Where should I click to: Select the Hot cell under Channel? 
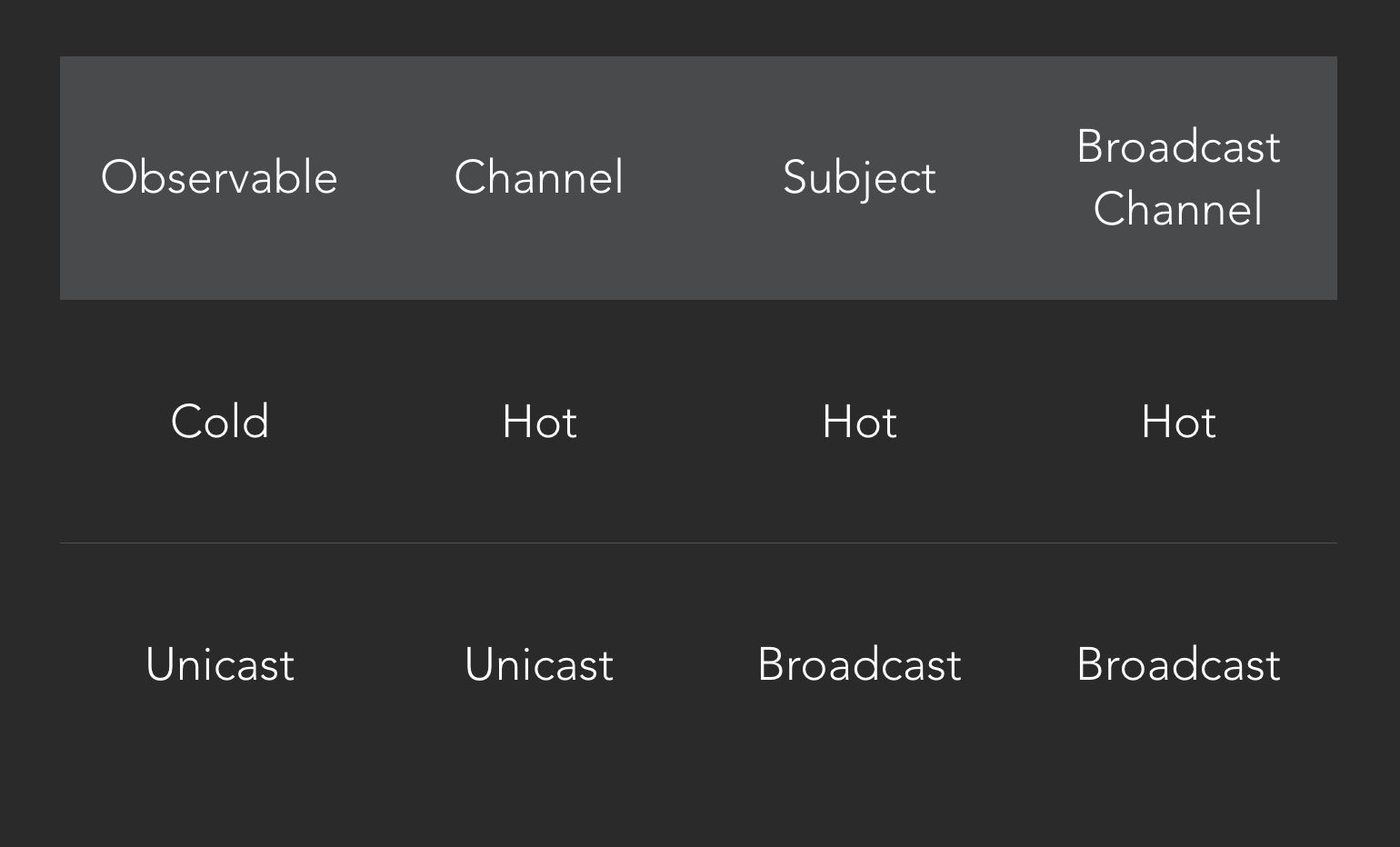(539, 422)
